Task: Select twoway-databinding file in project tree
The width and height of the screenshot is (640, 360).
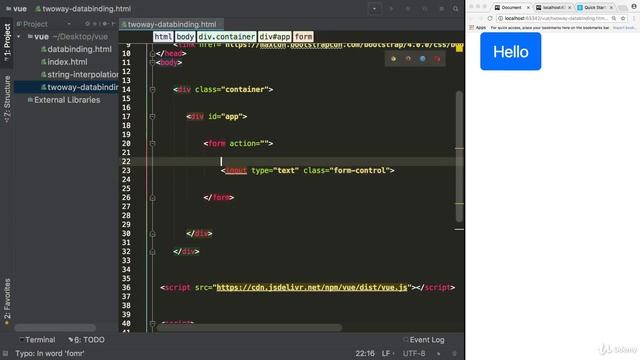Action: coord(80,87)
